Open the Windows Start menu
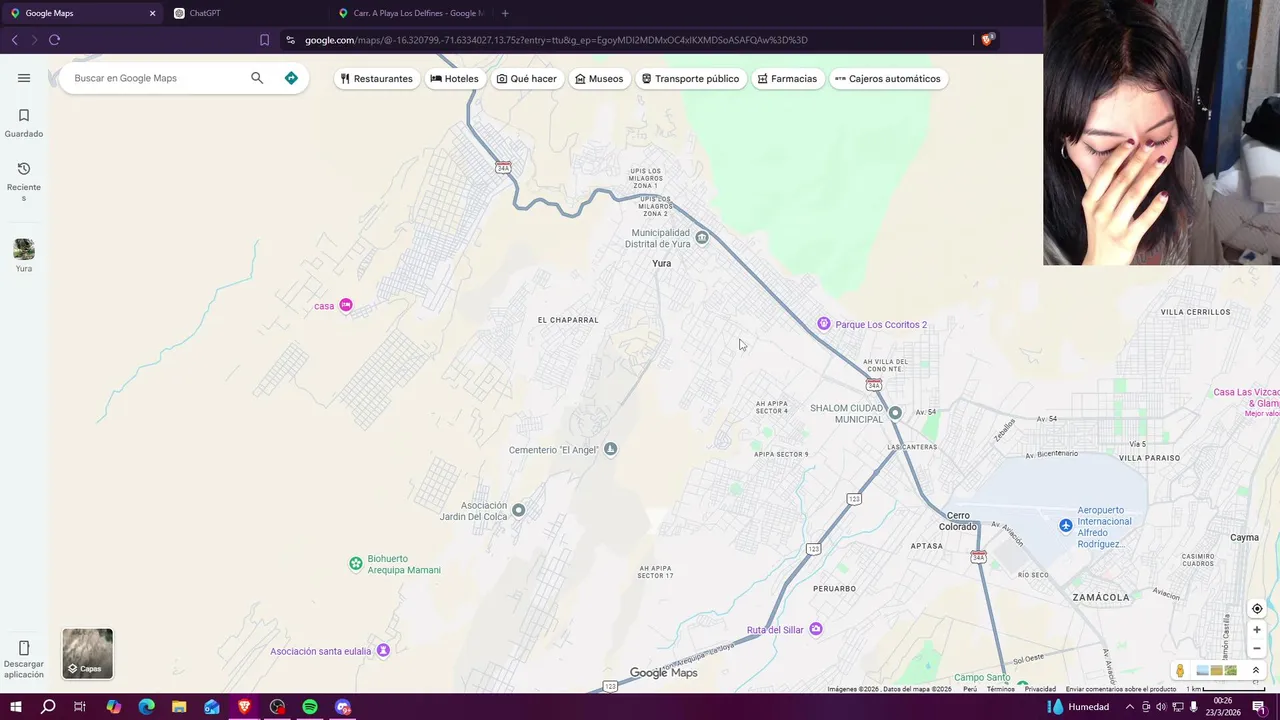Screen dimensions: 1280x720 pos(16,707)
